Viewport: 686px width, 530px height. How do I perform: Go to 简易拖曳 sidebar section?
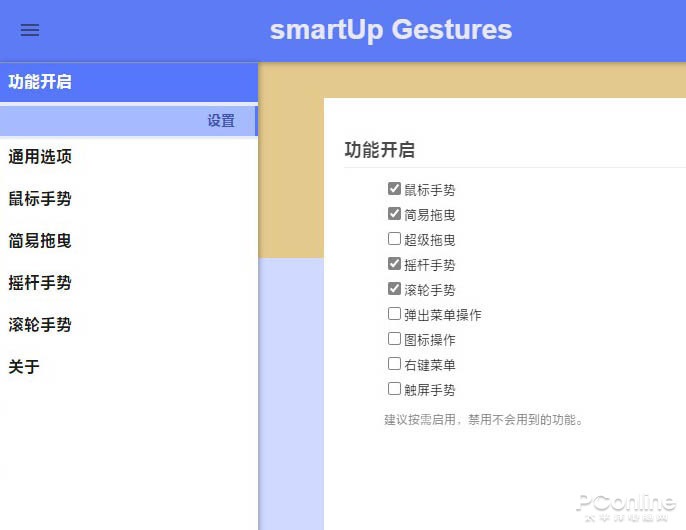tap(129, 241)
